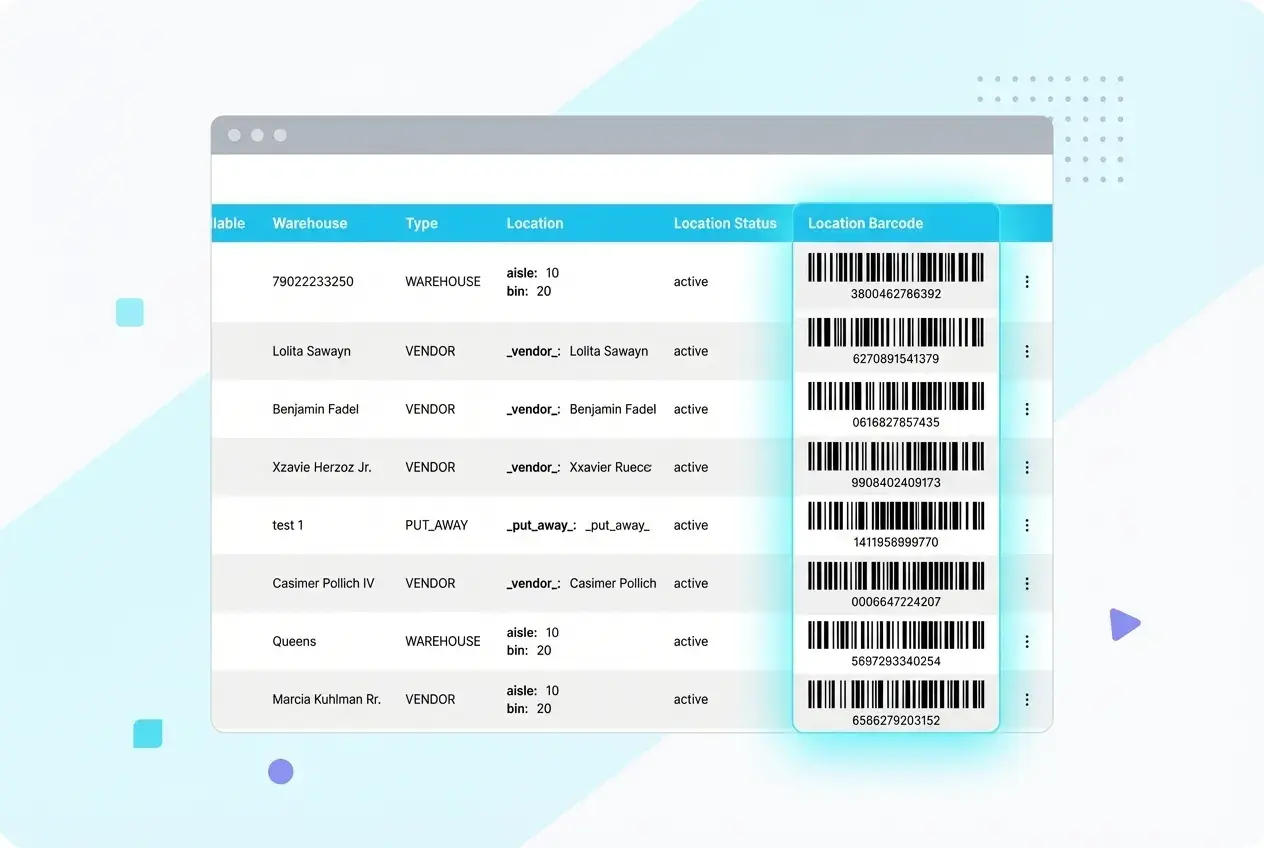Select the Location column header
This screenshot has width=1264, height=848.
(x=534, y=223)
